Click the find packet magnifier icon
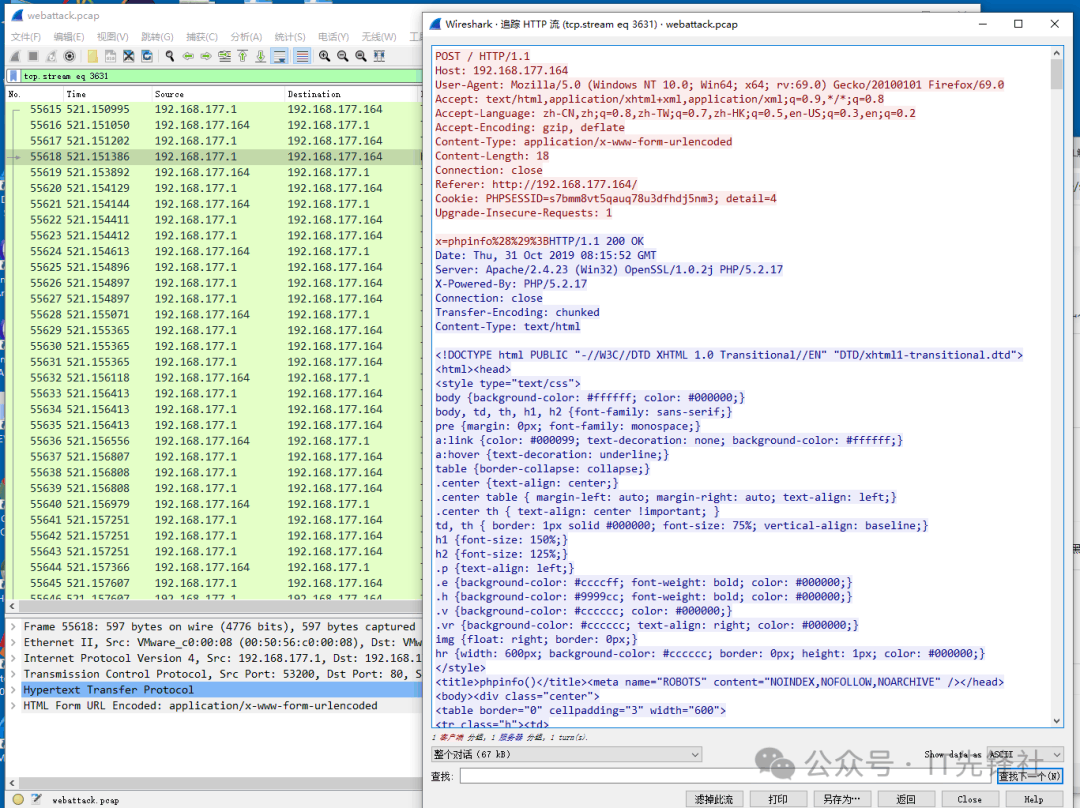 (170, 56)
